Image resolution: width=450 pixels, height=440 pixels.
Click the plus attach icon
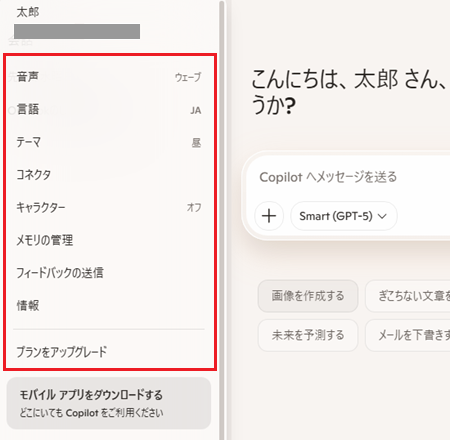pyautogui.click(x=269, y=216)
